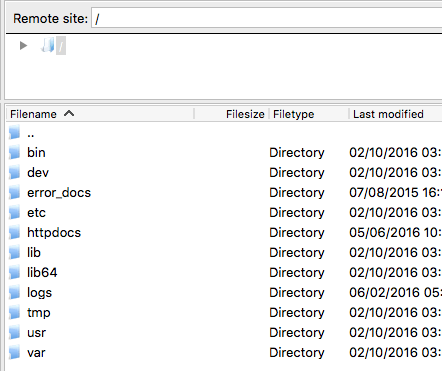The image size is (442, 371).
Task: Click the bin folder icon
Action: 15,152
